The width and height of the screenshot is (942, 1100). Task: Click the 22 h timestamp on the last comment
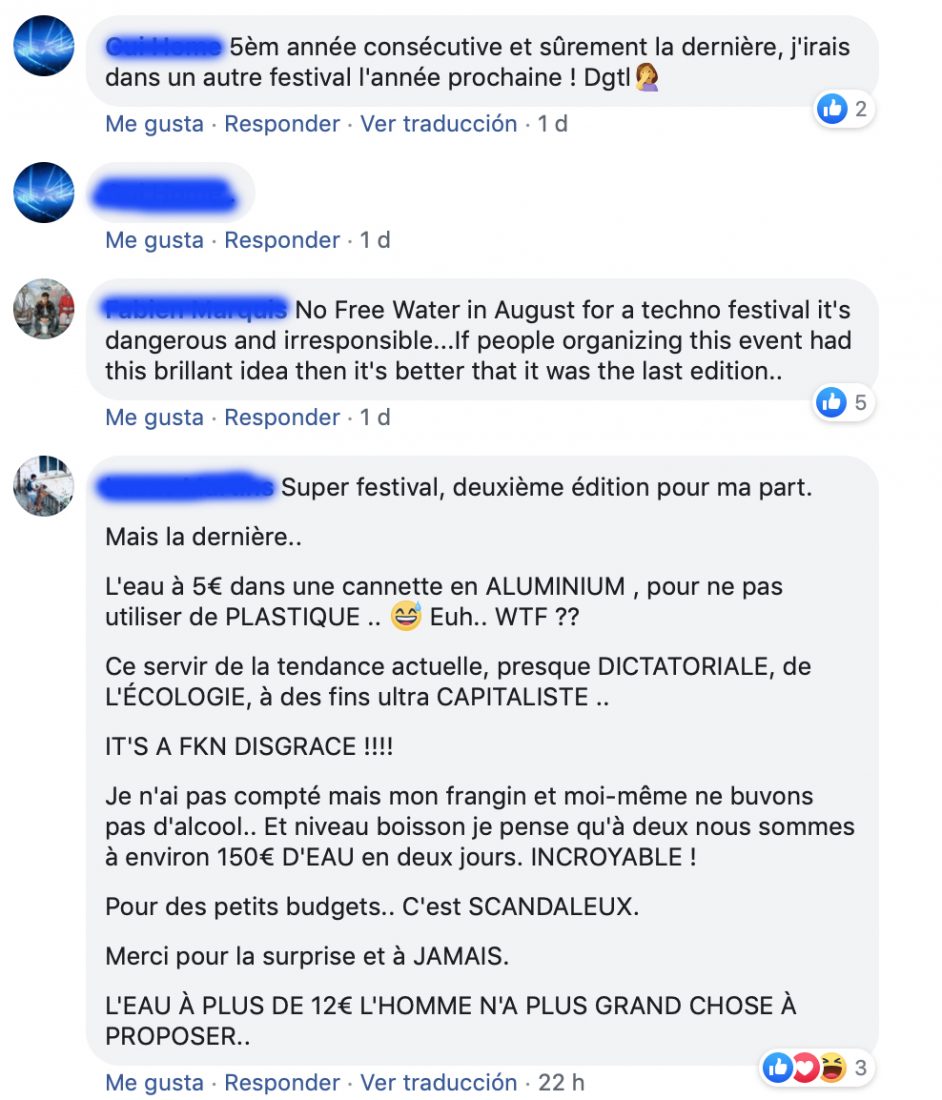561,1082
